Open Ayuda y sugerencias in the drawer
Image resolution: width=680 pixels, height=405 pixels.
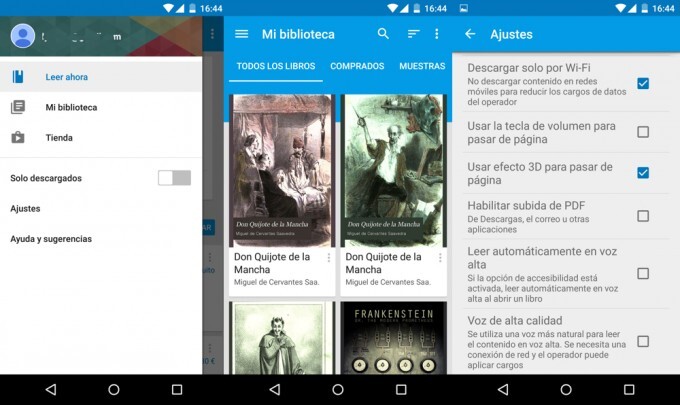click(51, 239)
